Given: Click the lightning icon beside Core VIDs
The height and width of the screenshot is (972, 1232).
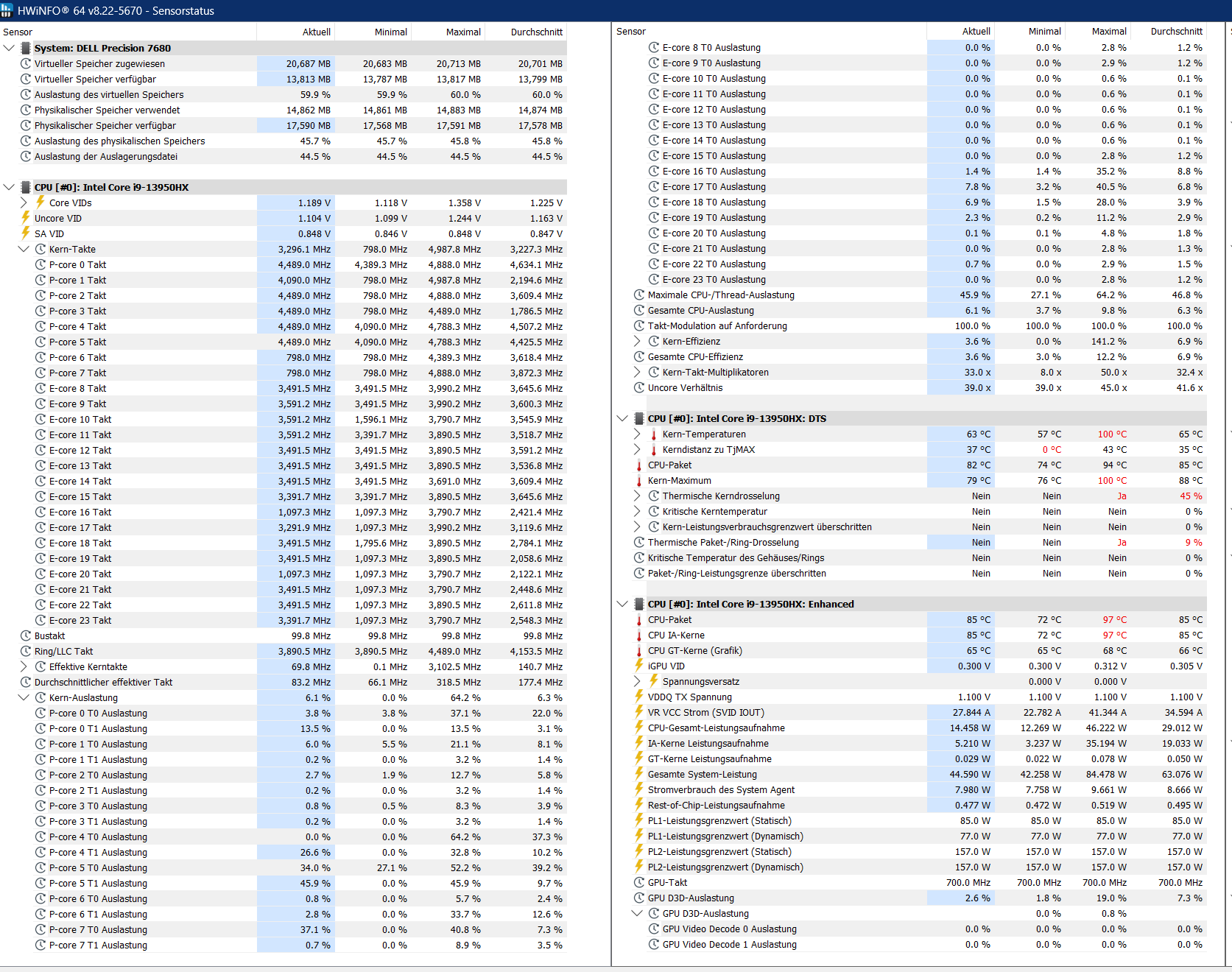Looking at the screenshot, I should click(x=41, y=202).
